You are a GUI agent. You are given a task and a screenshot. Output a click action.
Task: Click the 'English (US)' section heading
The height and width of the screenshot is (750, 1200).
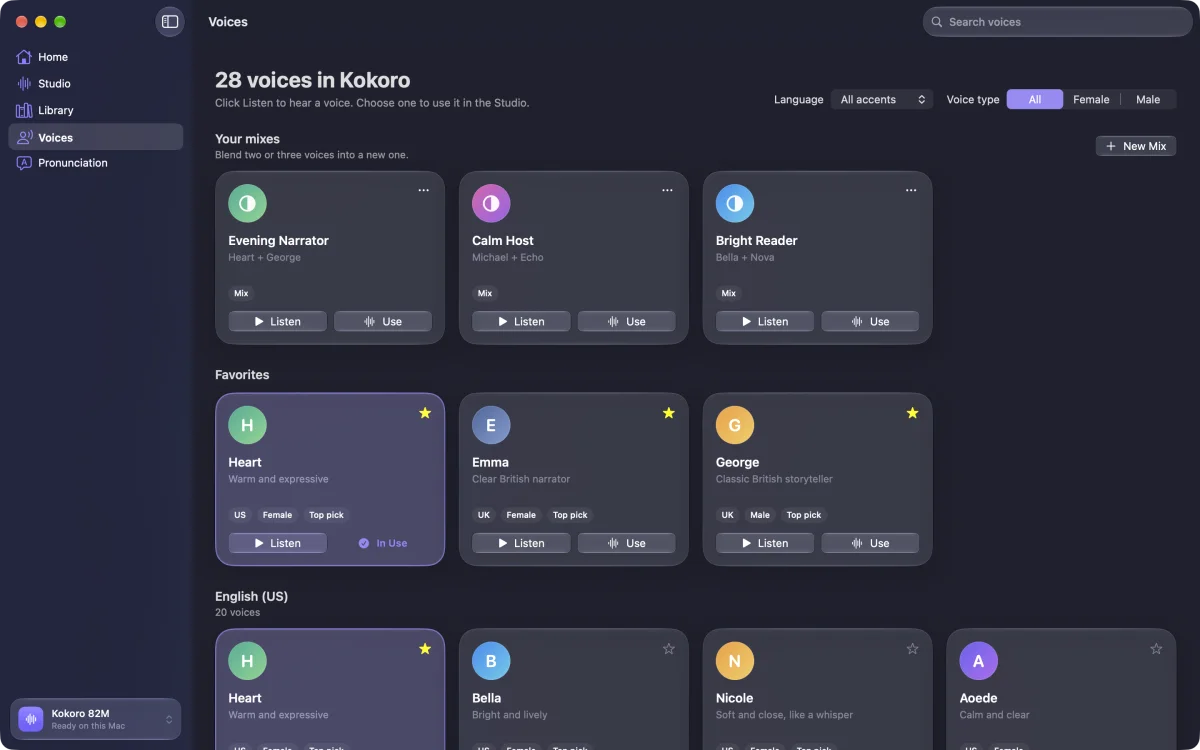pyautogui.click(x=251, y=596)
